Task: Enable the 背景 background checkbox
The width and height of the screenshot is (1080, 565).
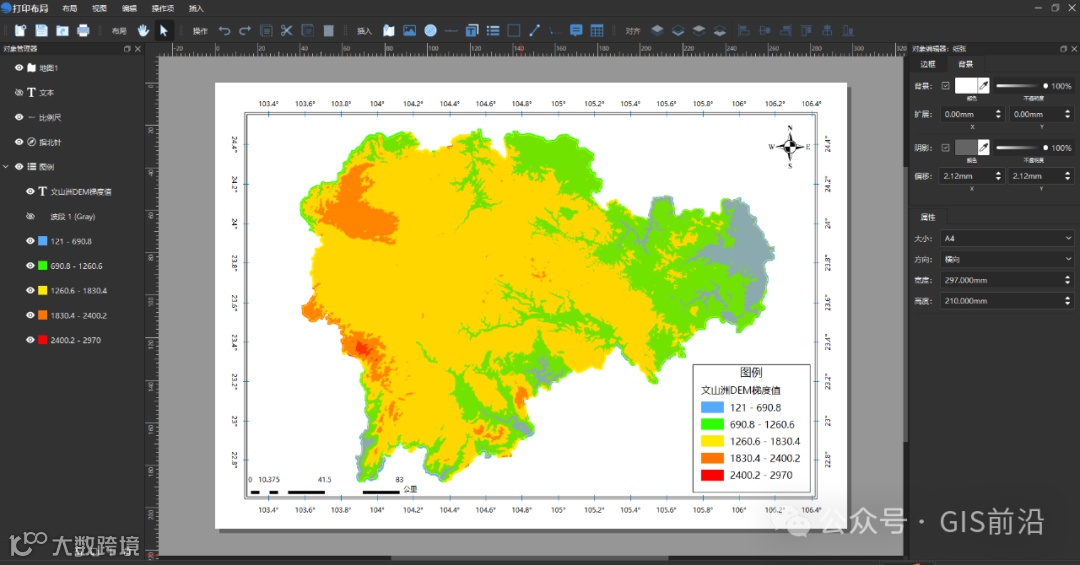Action: (945, 86)
